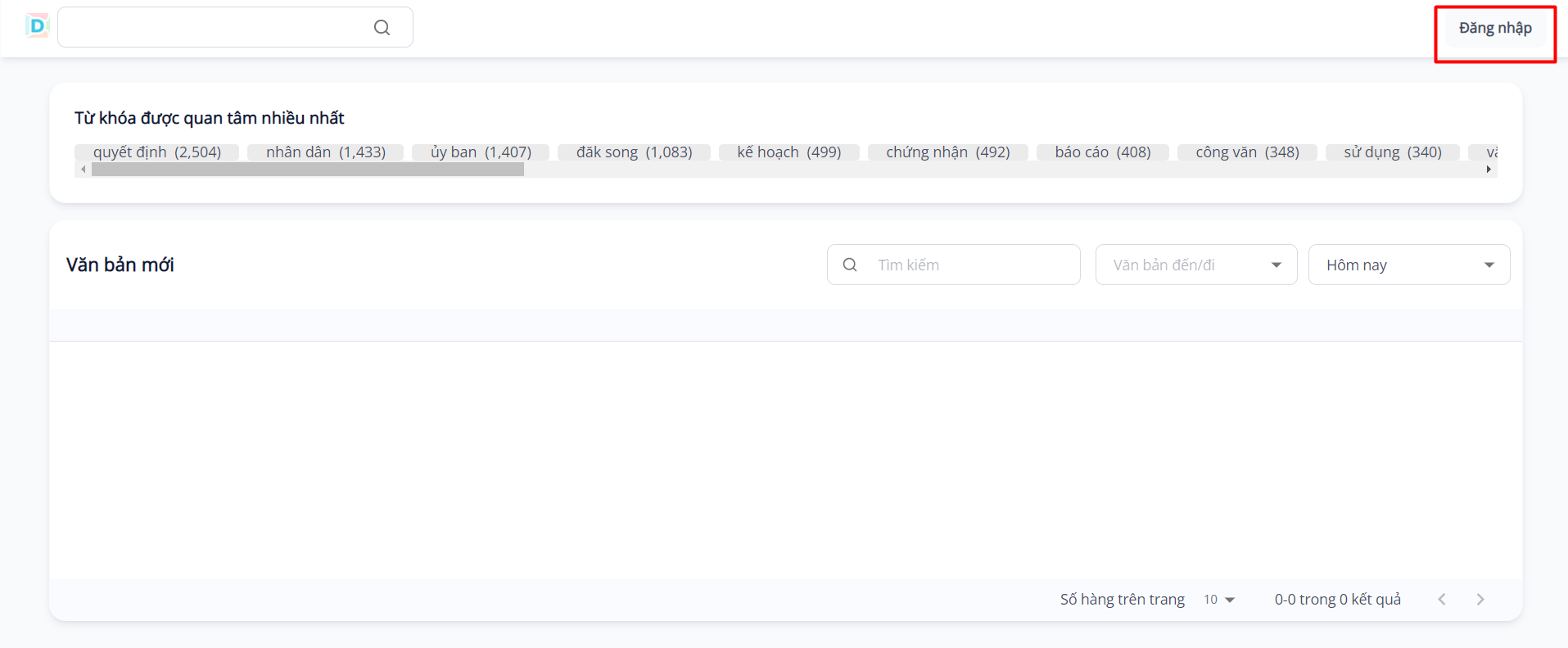Click the keyword list horizontal scrollbar thumb
The width and height of the screenshot is (1568, 648).
pos(307,170)
